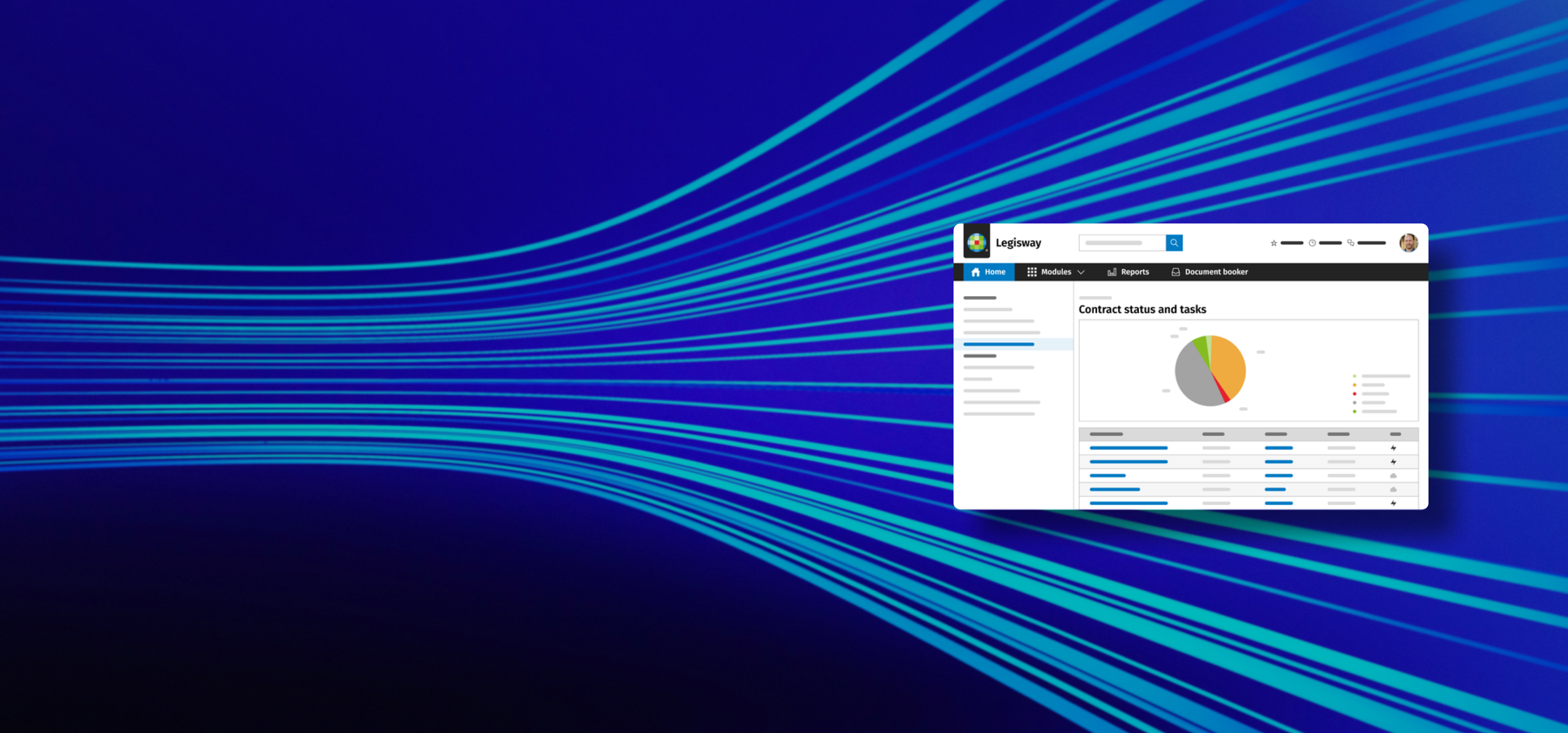Open the user profile avatar
Image resolution: width=1568 pixels, height=733 pixels.
click(x=1408, y=243)
